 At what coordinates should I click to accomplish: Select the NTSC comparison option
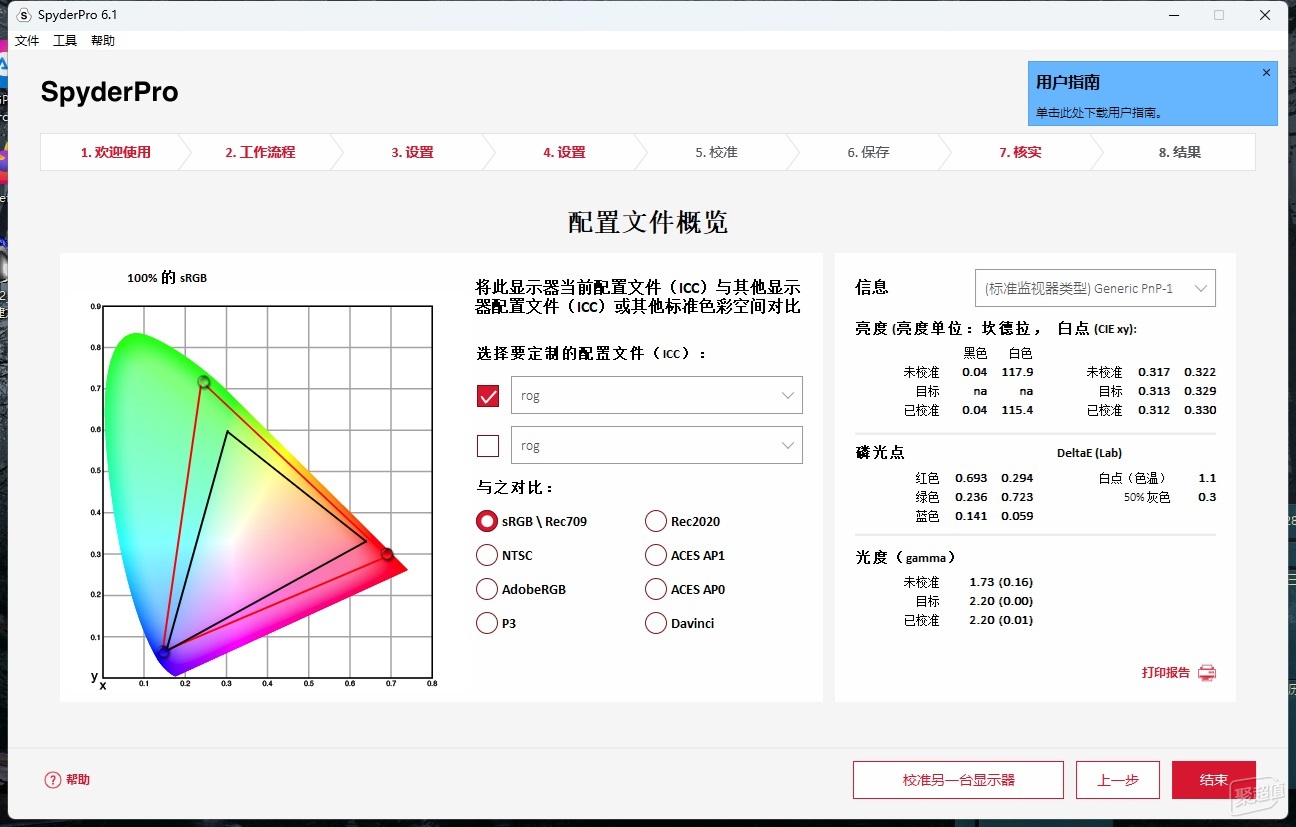(487, 555)
